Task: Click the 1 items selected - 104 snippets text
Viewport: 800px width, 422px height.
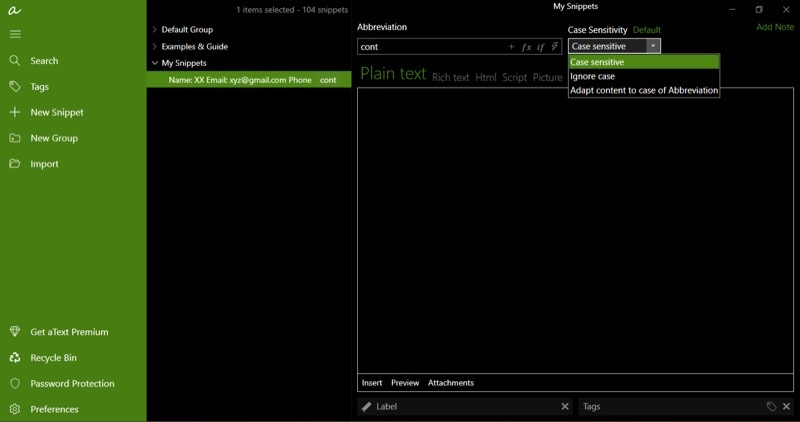Action: coord(292,10)
